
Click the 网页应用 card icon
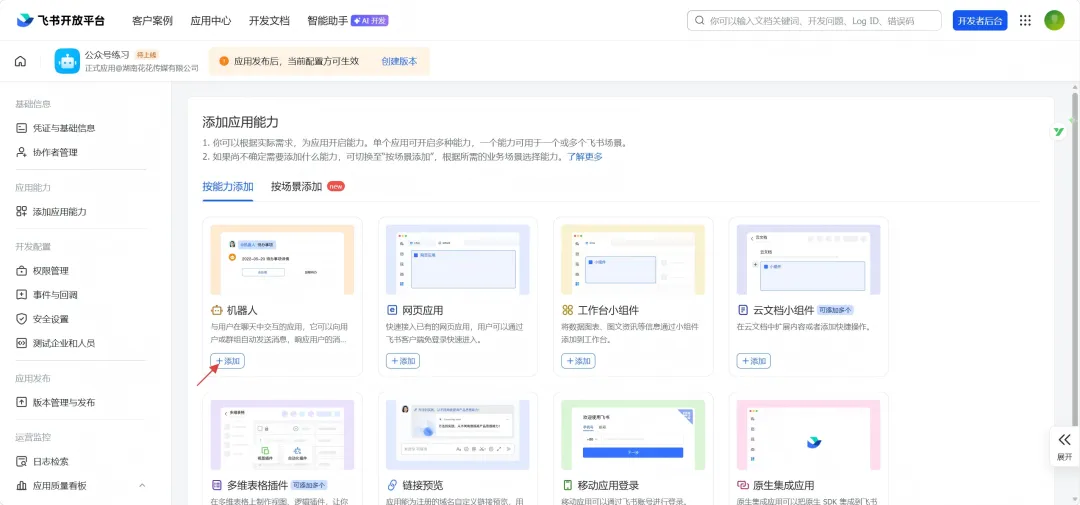(392, 310)
